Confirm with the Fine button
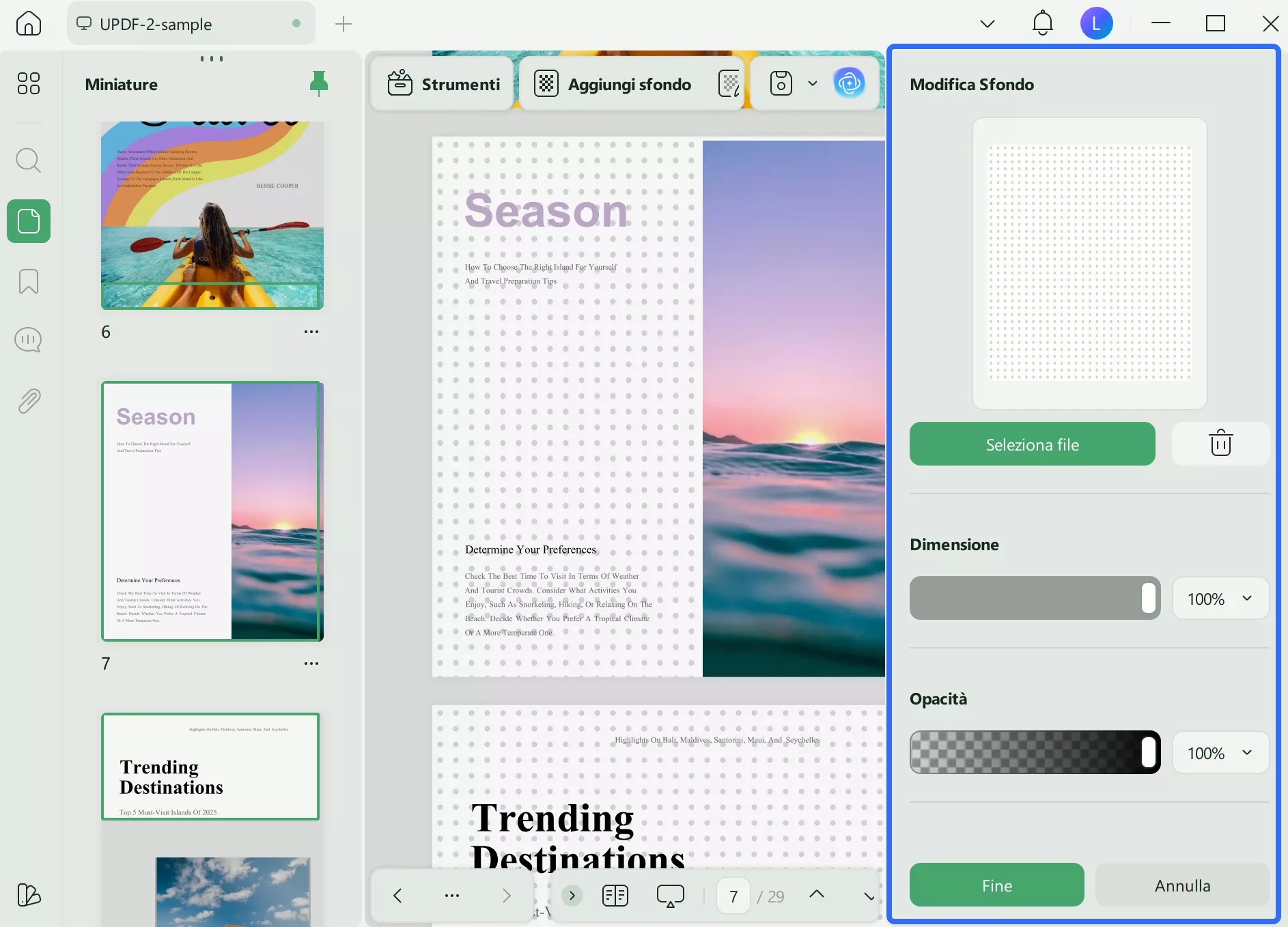1288x927 pixels. point(996,885)
